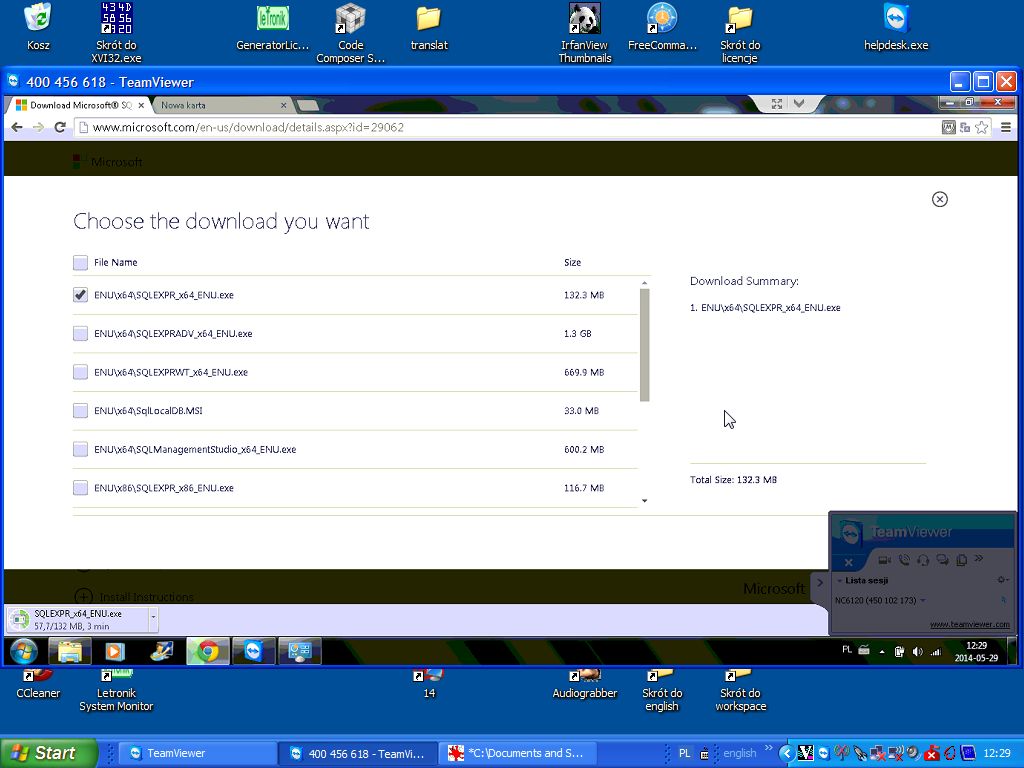Start a voice call in TeamViewer panel
Screen dimensions: 1024x768
904,560
